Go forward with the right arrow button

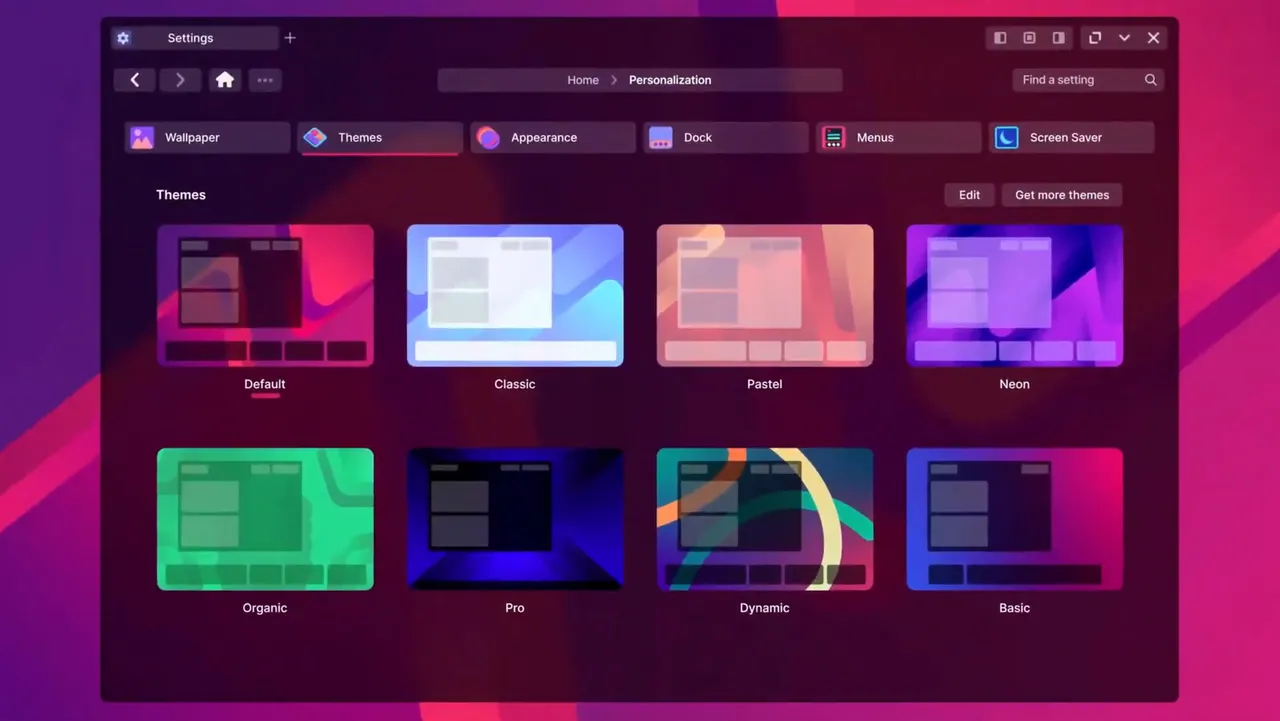point(180,80)
